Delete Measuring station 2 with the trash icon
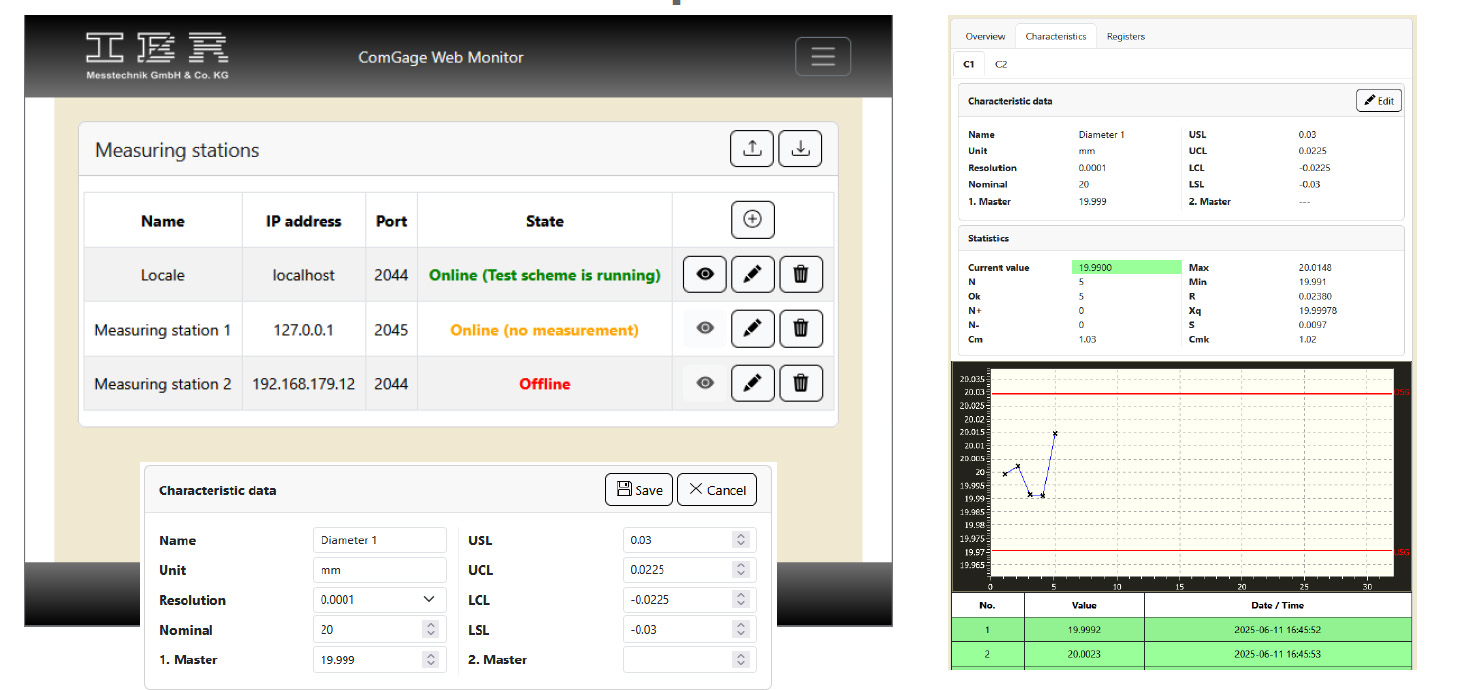The width and height of the screenshot is (1459, 690). coord(800,383)
